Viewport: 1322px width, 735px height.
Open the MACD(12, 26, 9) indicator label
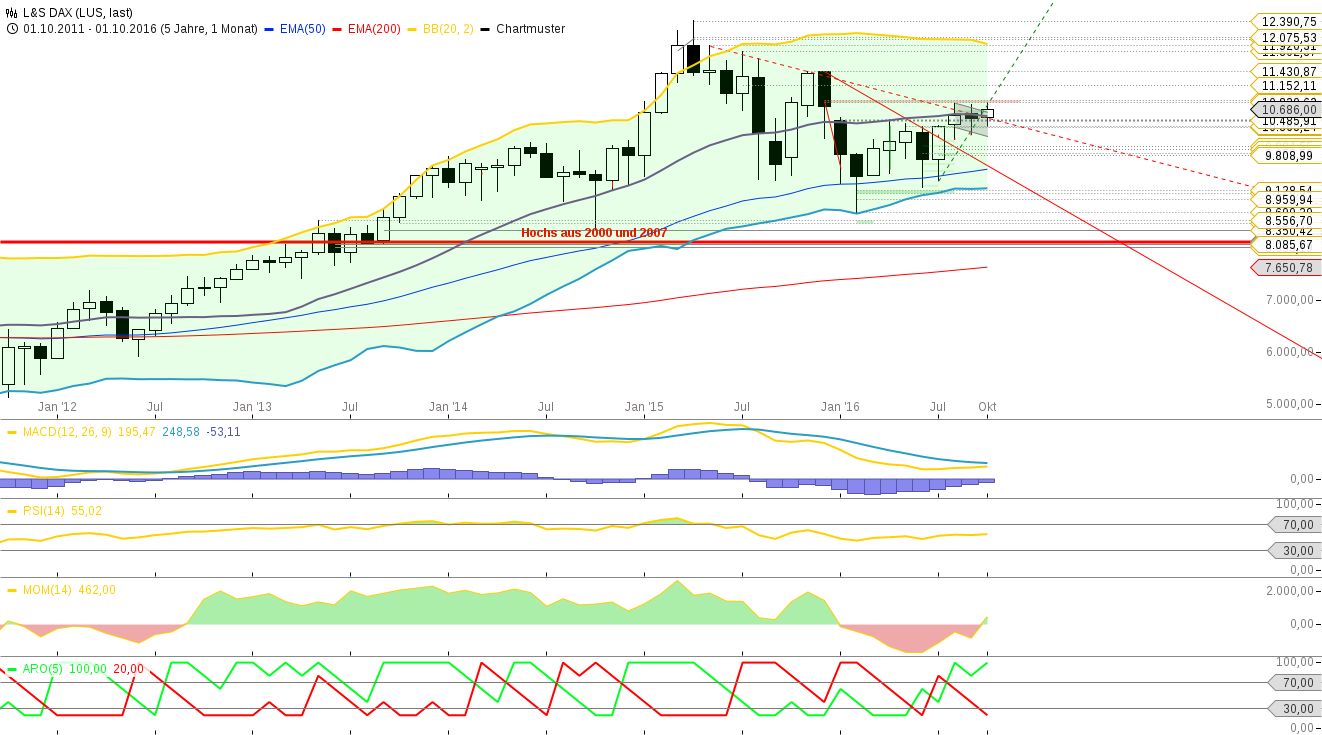(67, 431)
